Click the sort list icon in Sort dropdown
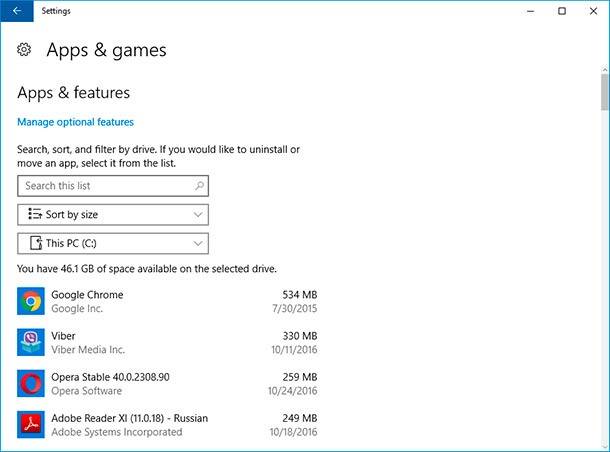The image size is (610, 452). pos(35,214)
